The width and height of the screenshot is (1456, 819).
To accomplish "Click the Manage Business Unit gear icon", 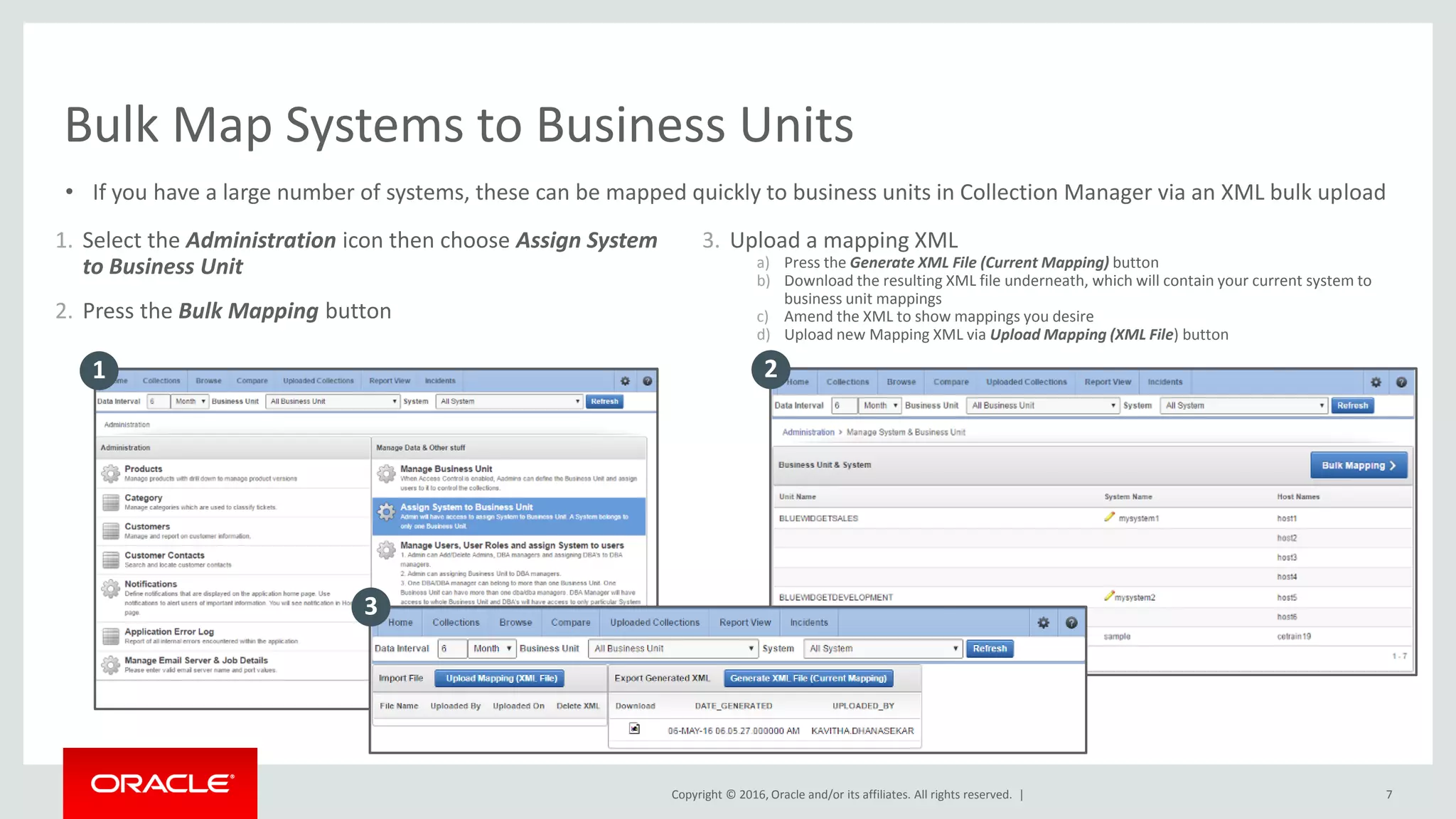I will (x=386, y=473).
